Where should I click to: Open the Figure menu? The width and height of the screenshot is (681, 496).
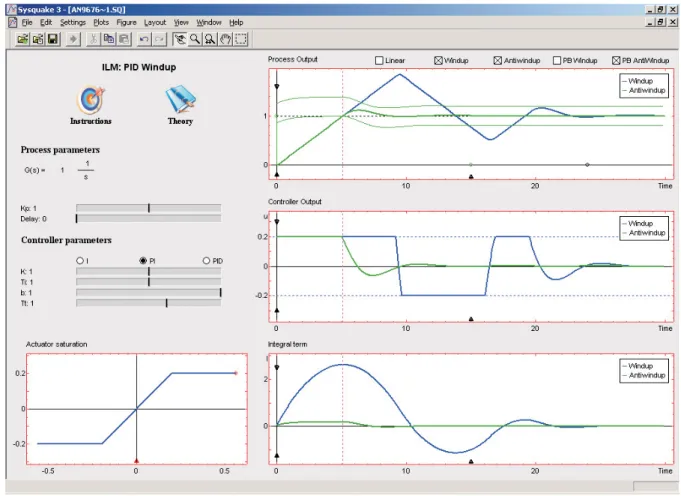click(x=126, y=23)
